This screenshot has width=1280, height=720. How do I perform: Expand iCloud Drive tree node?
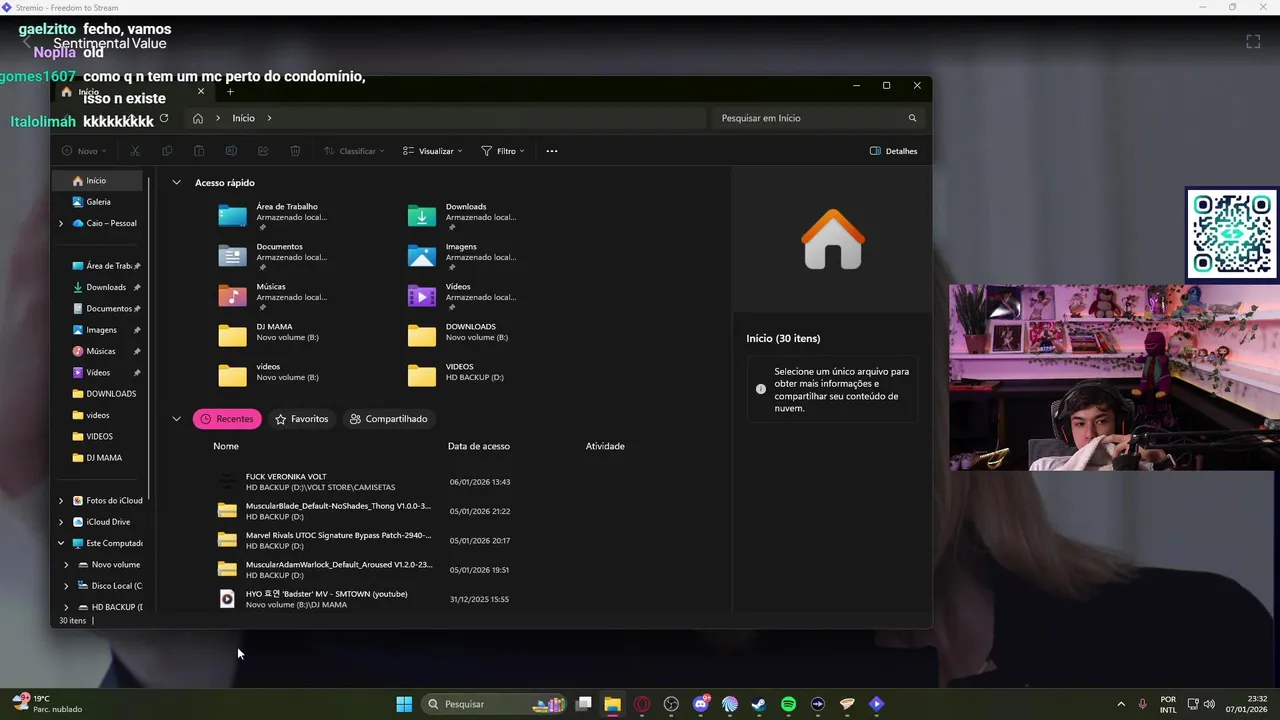pos(61,522)
